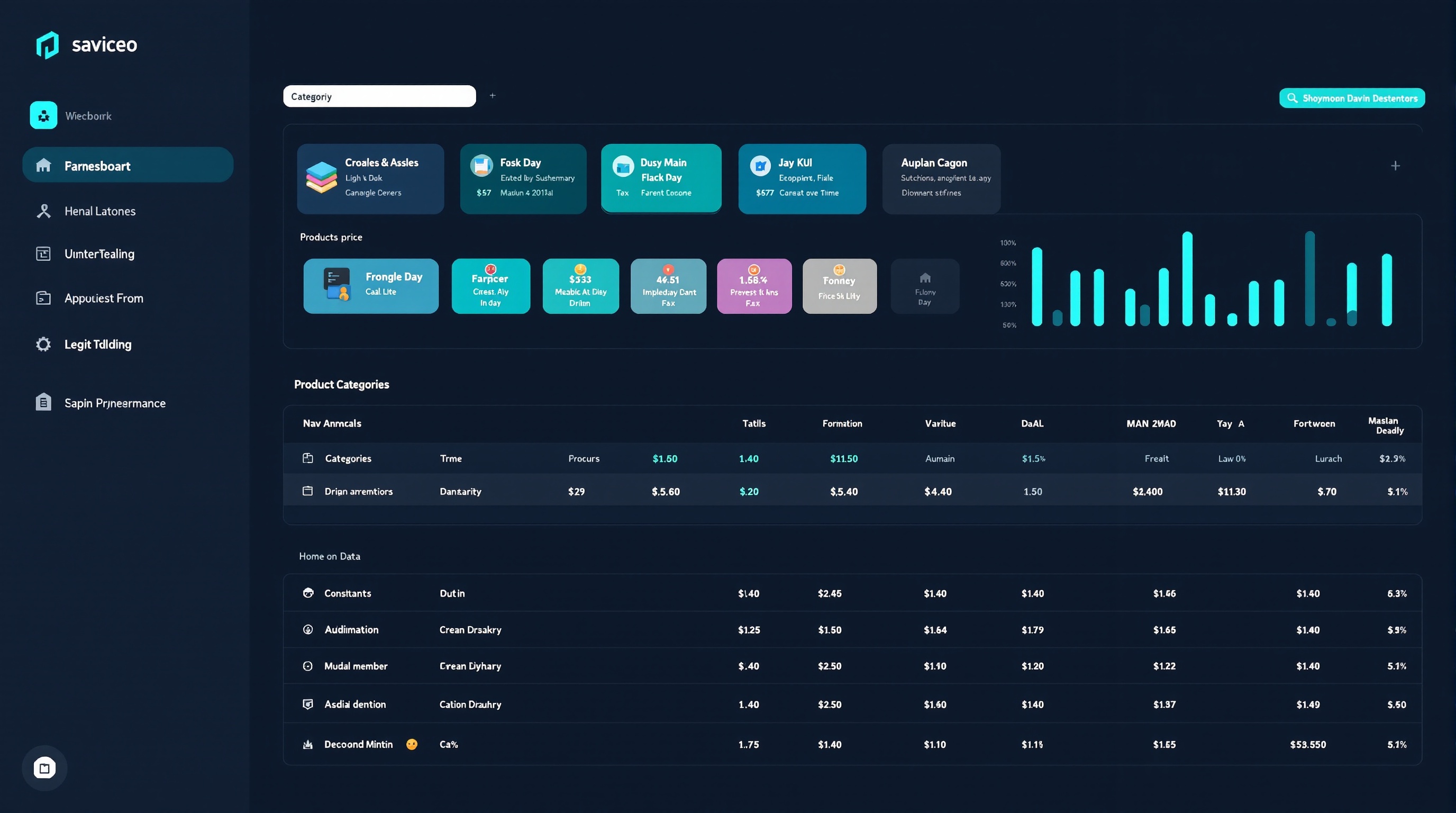1456x813 pixels.
Task: Click $11.50 in Categories row
Action: [844, 458]
